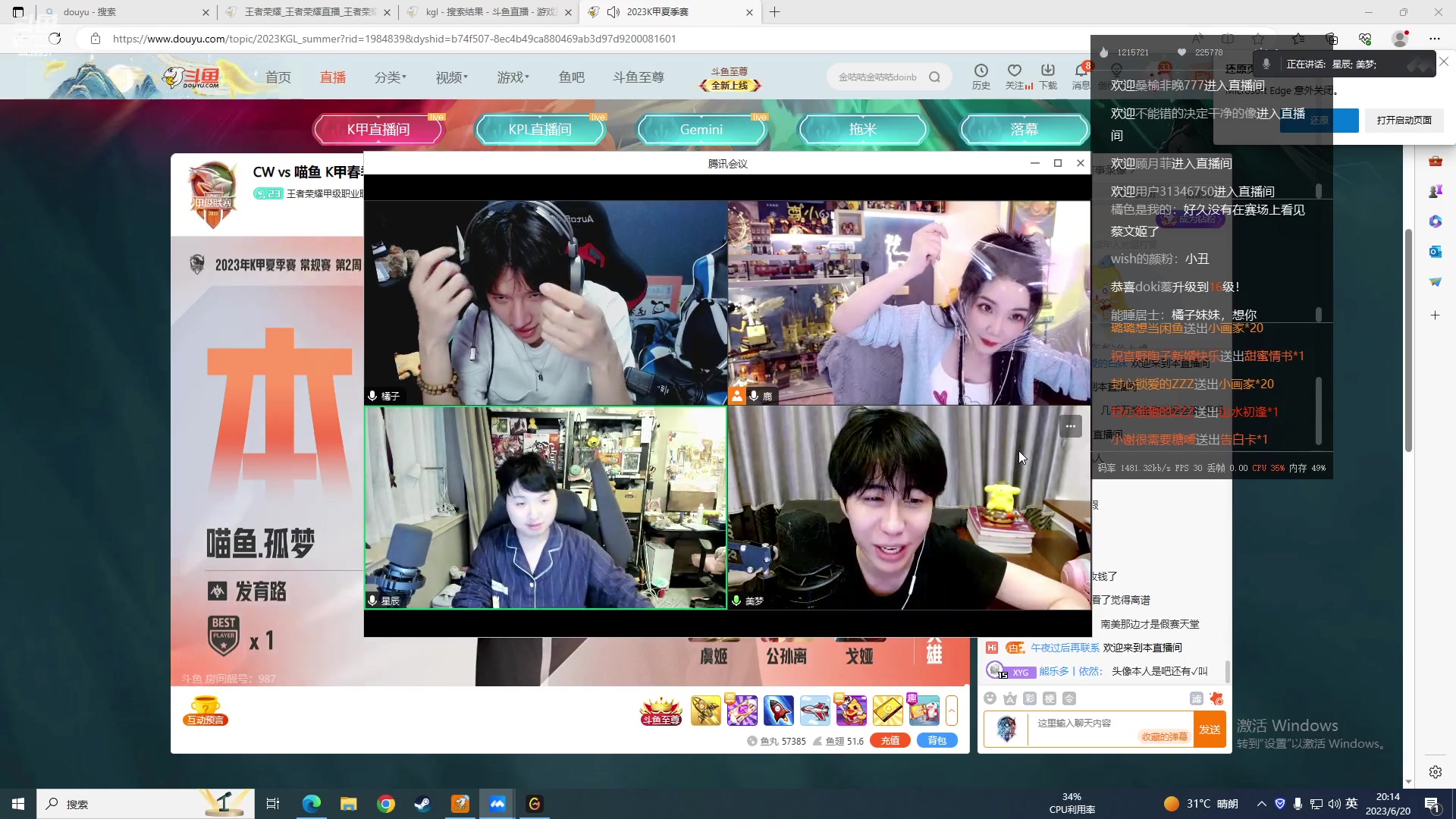Switch to the Gemini stream tab

[x=701, y=130]
